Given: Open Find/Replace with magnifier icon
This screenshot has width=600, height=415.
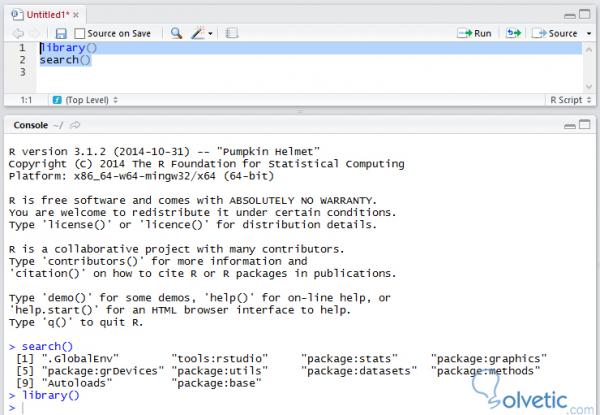Looking at the screenshot, I should 176,33.
